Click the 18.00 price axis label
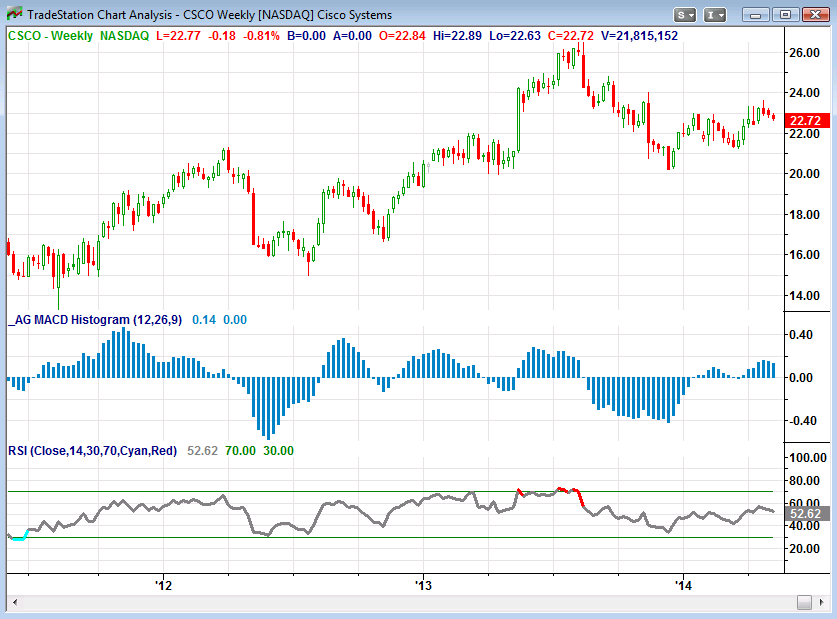Image resolution: width=837 pixels, height=619 pixels. coord(804,214)
